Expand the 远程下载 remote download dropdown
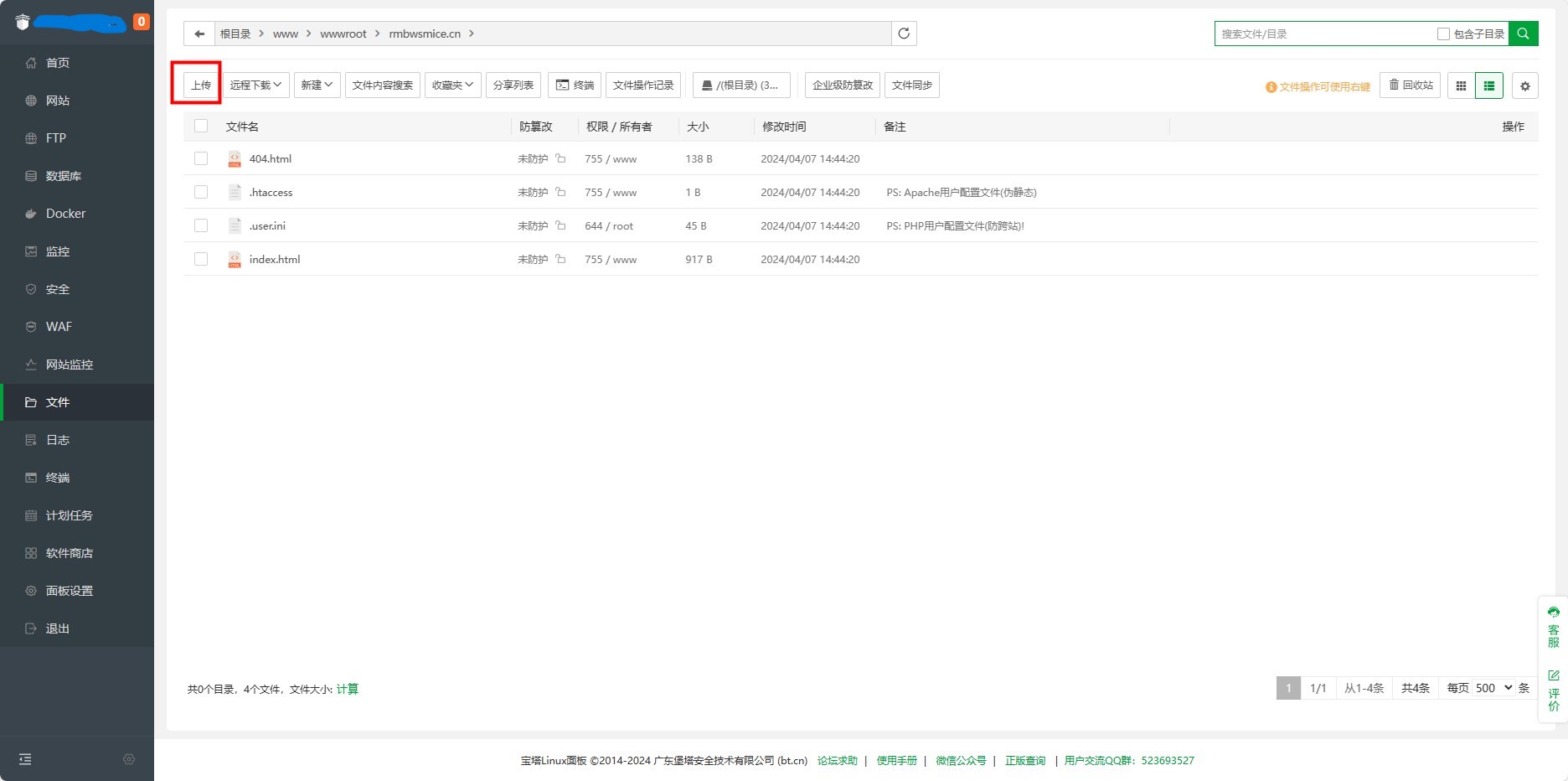The width and height of the screenshot is (1568, 781). point(256,85)
